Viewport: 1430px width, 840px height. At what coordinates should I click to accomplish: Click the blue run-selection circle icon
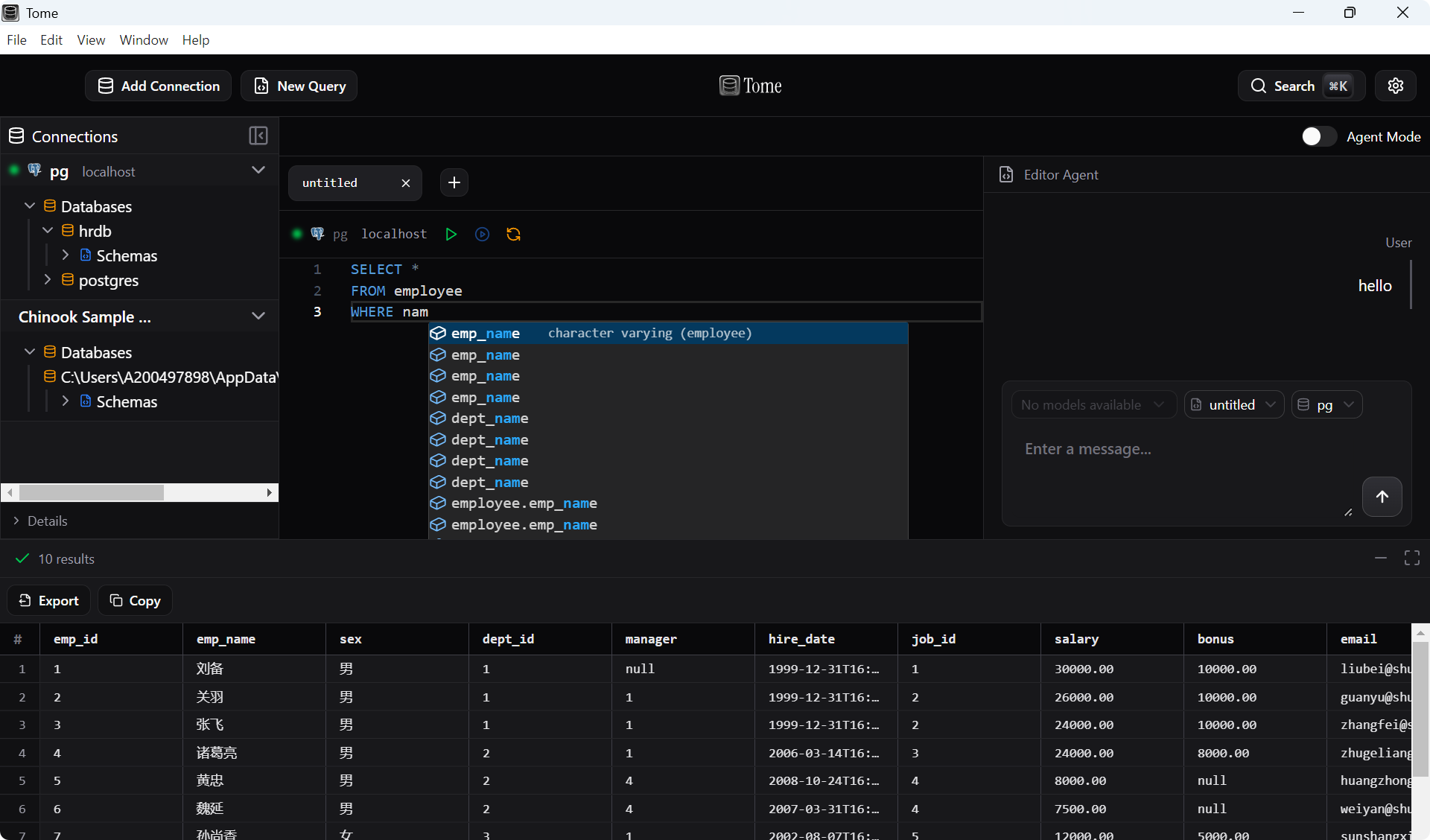482,235
